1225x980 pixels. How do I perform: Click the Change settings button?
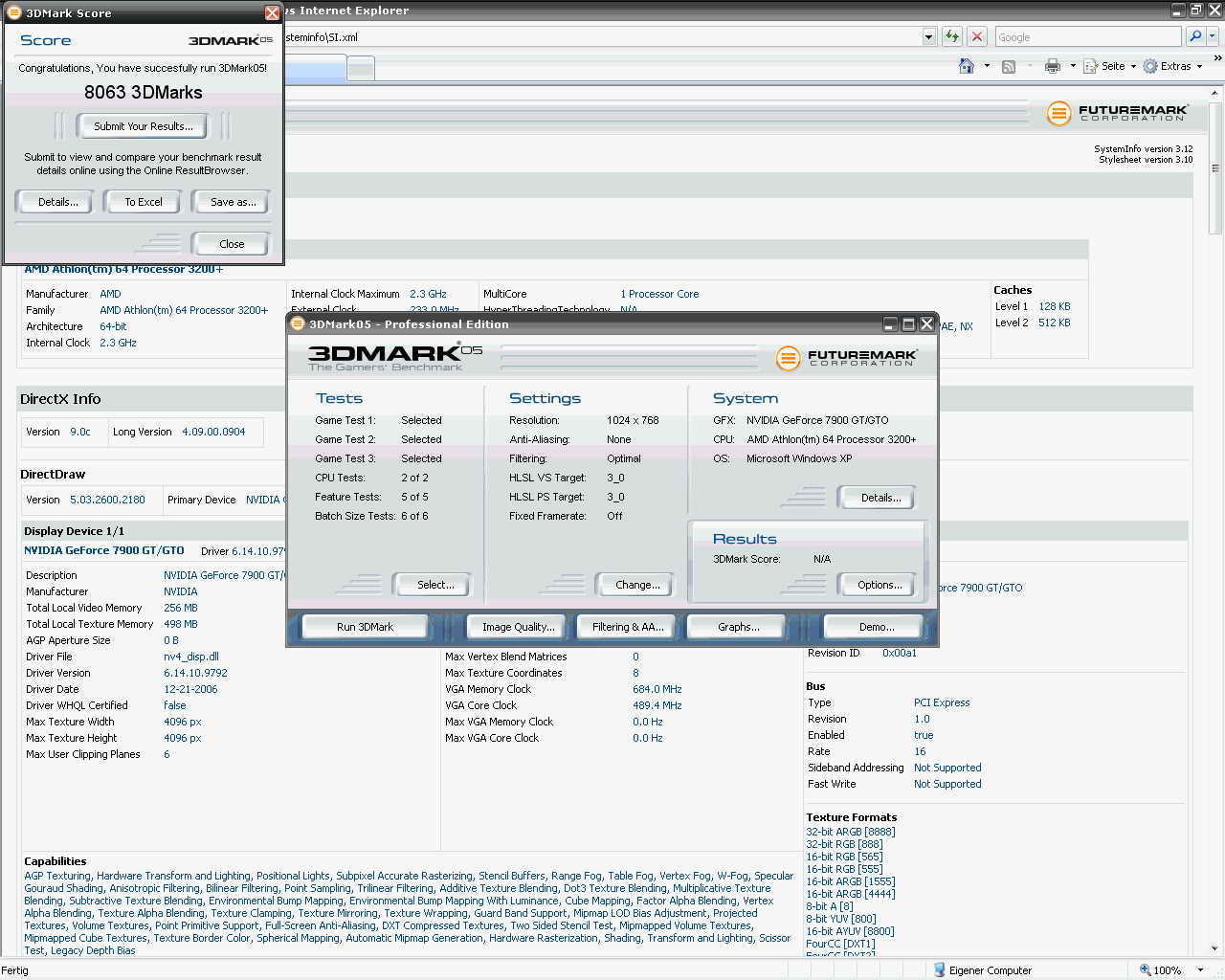[x=637, y=585]
